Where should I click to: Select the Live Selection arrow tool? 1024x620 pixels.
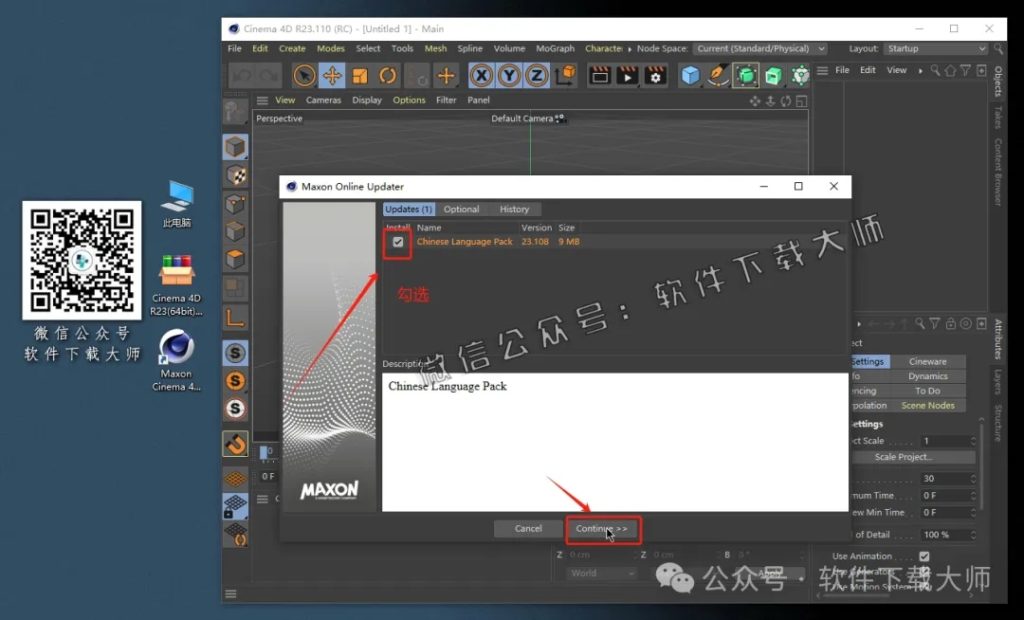click(x=303, y=75)
